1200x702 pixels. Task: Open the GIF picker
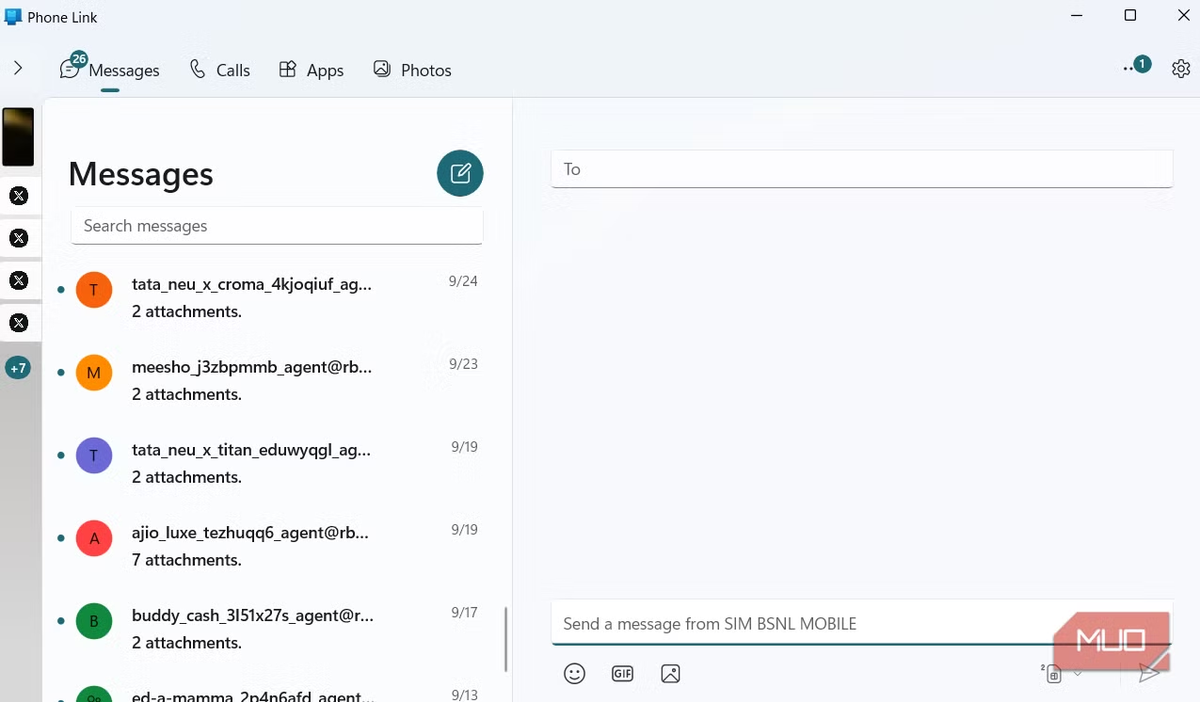[622, 674]
